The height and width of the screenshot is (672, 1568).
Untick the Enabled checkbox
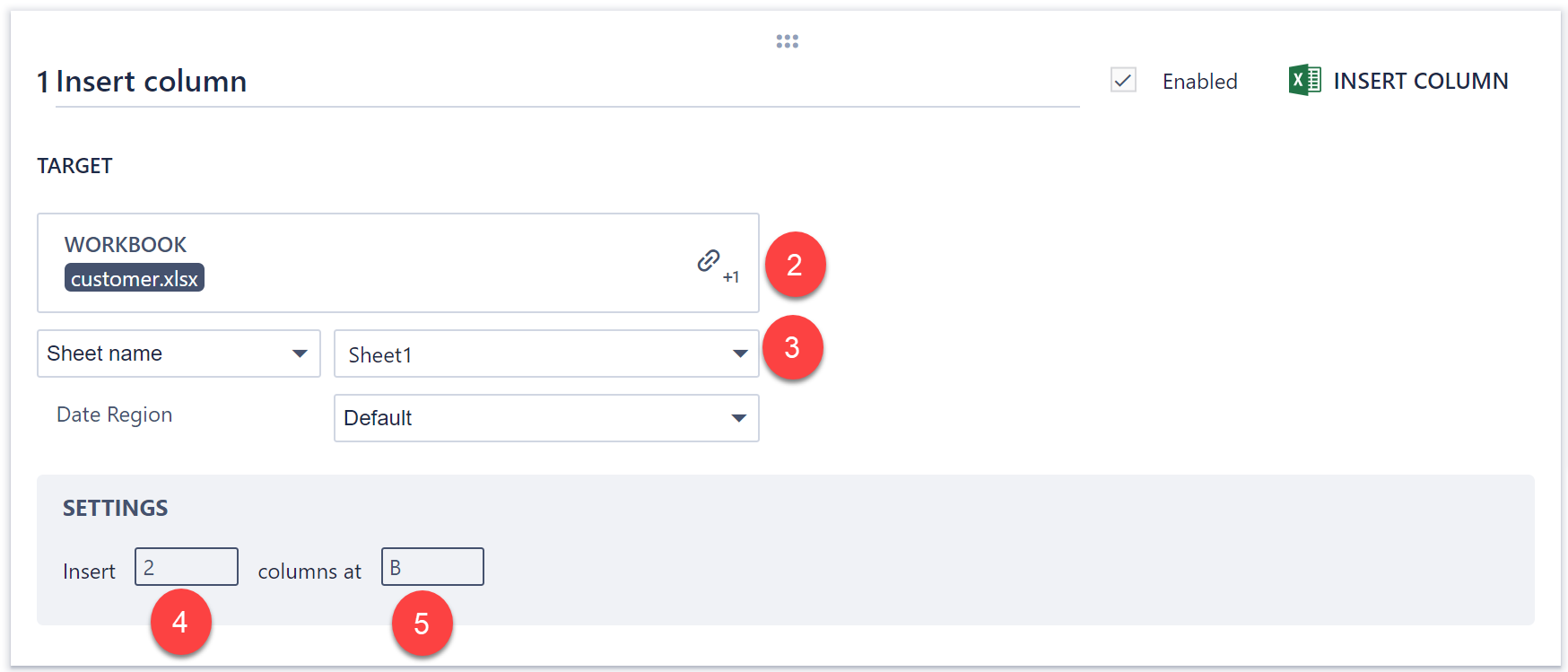(x=1123, y=81)
